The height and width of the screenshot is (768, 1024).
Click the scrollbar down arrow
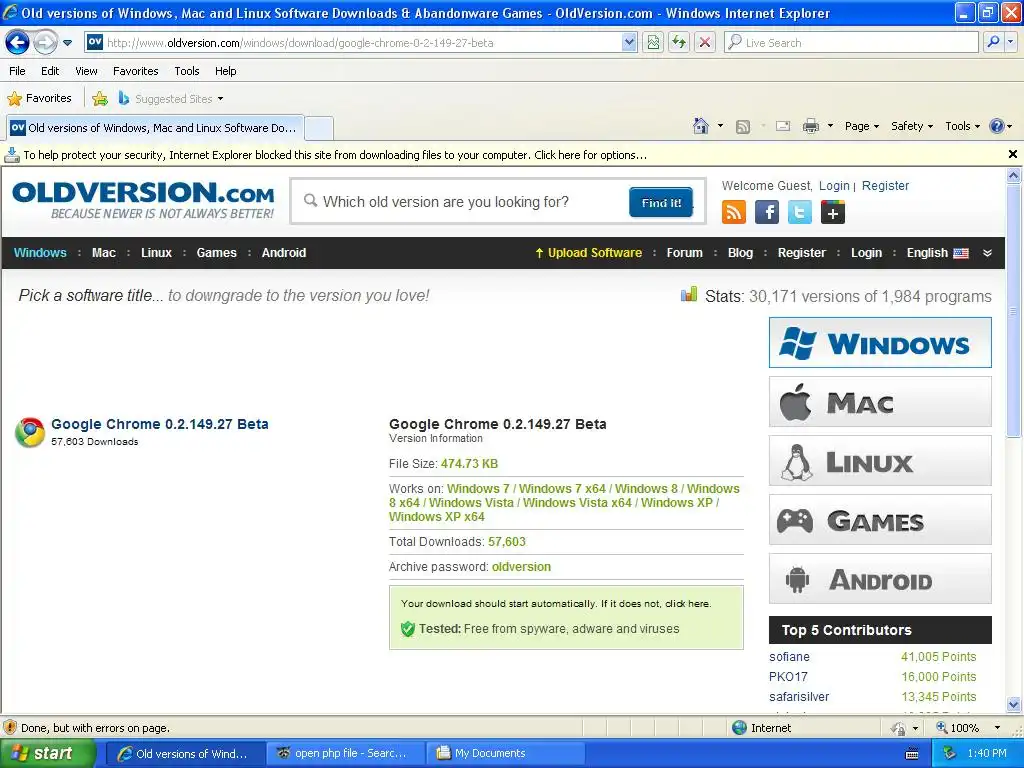click(1014, 705)
